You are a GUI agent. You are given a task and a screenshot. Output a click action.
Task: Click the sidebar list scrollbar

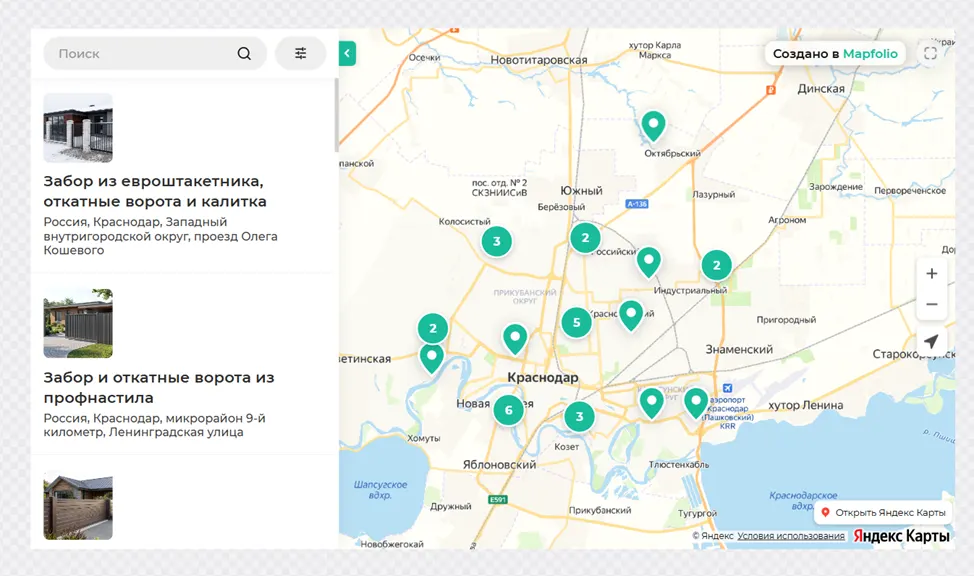337,116
